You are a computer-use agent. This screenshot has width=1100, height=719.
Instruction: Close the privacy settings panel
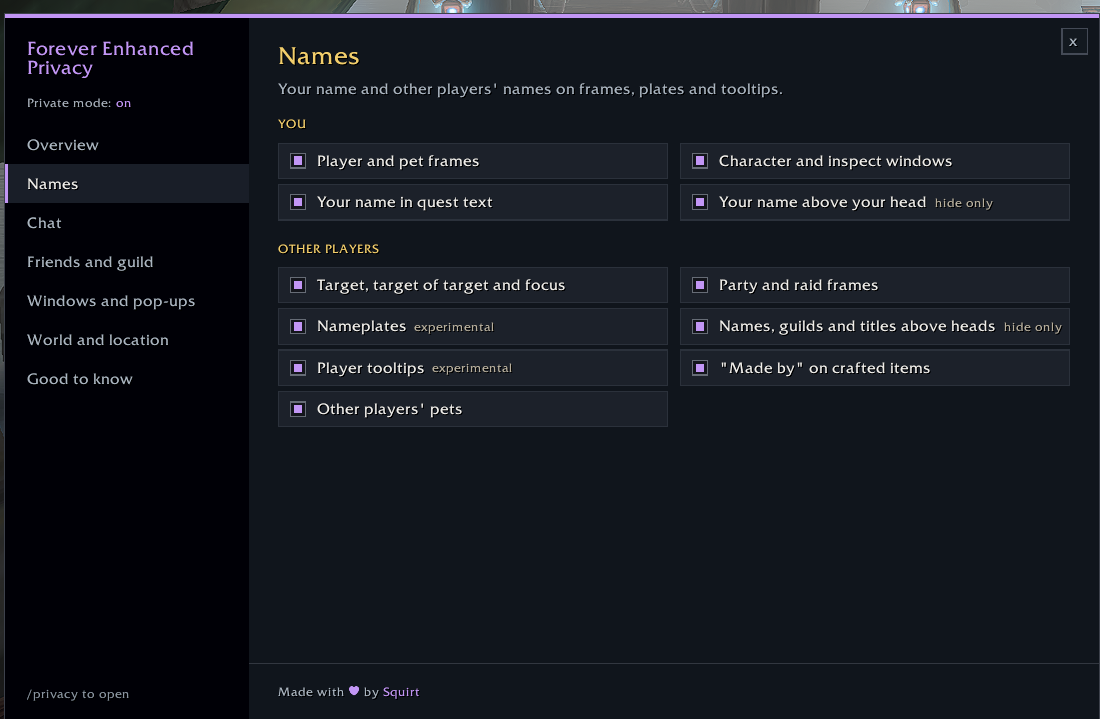pos(1073,42)
